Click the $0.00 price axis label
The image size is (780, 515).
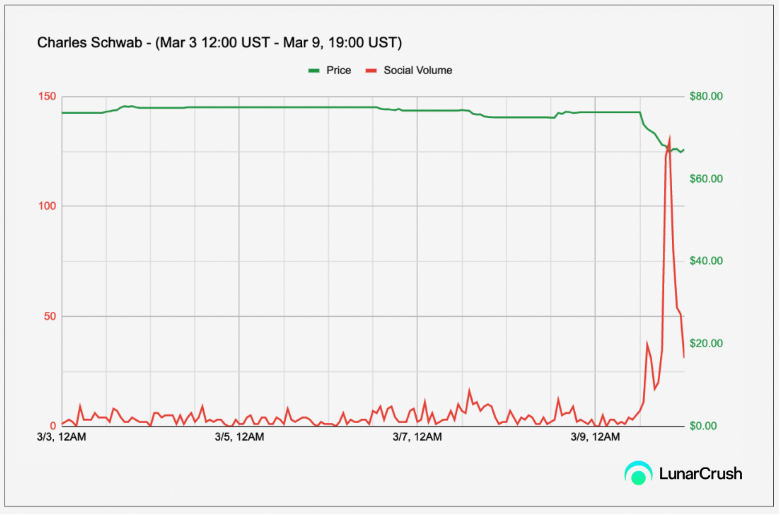coord(703,426)
